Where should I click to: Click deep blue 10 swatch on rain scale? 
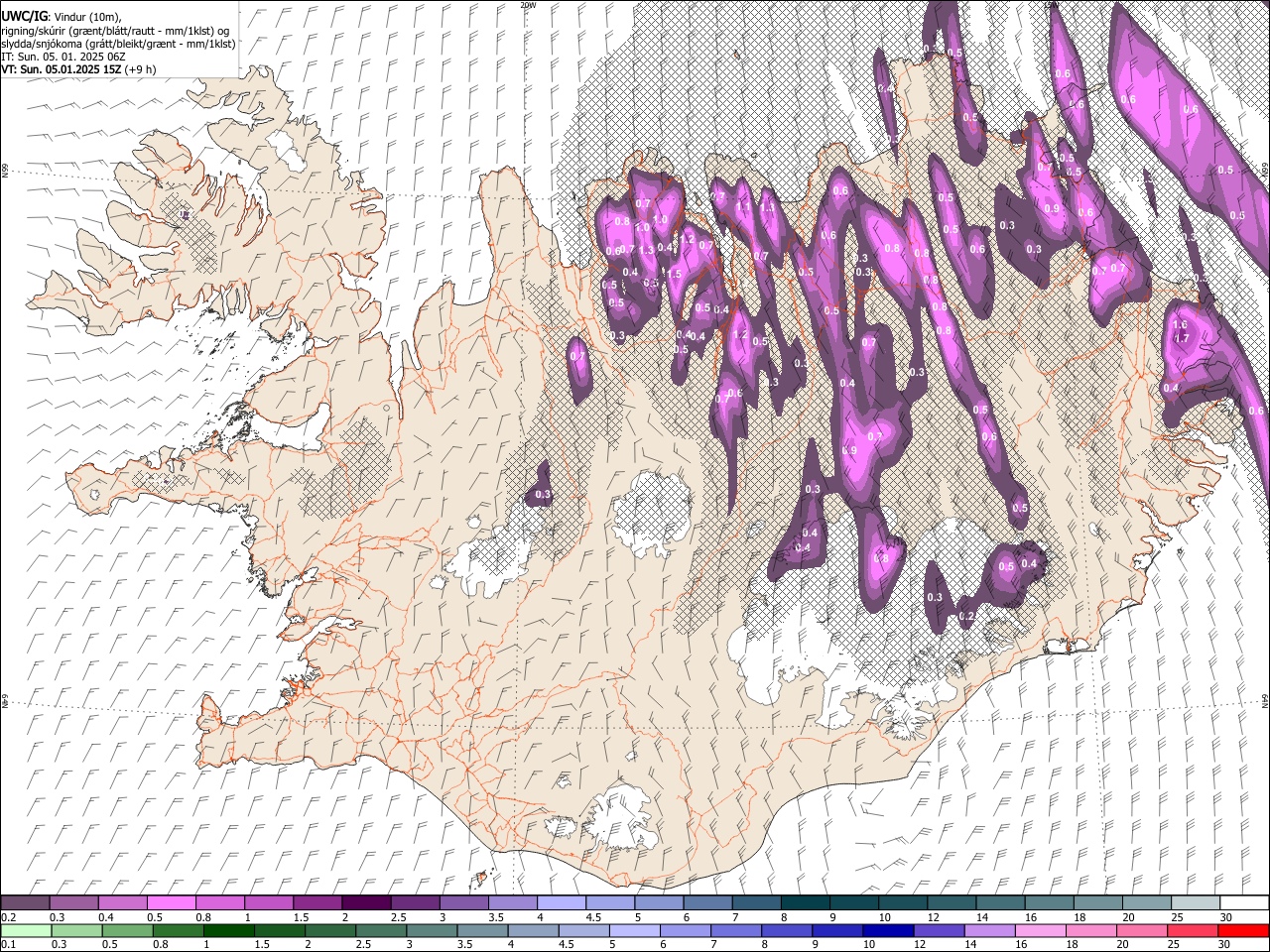[x=889, y=930]
